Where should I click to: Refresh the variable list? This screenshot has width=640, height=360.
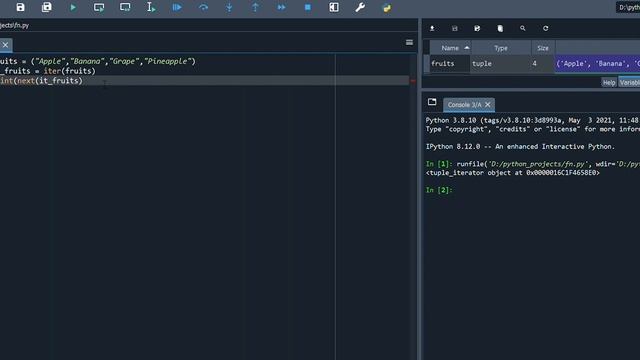tap(545, 28)
